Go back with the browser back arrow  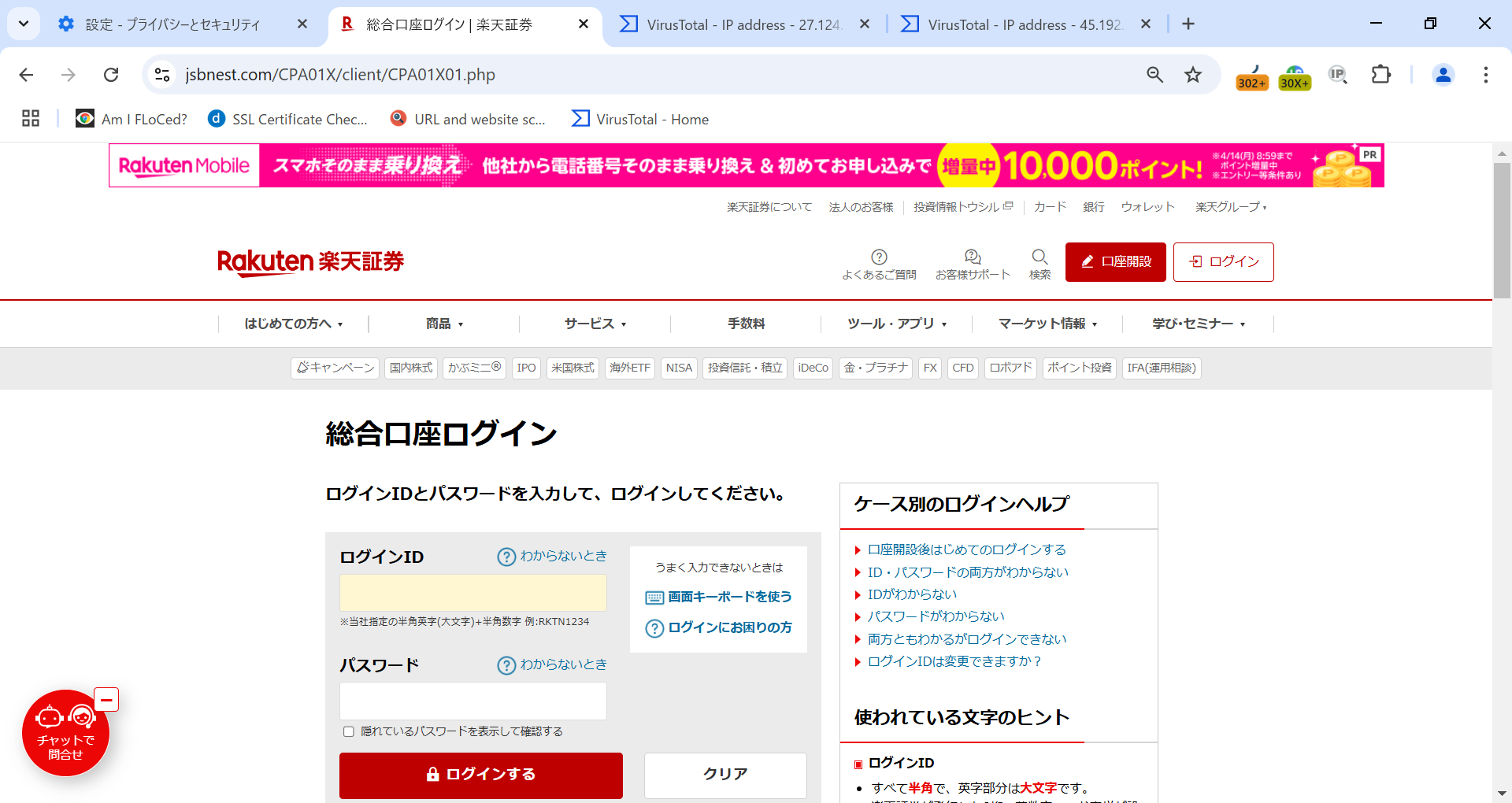click(x=26, y=75)
